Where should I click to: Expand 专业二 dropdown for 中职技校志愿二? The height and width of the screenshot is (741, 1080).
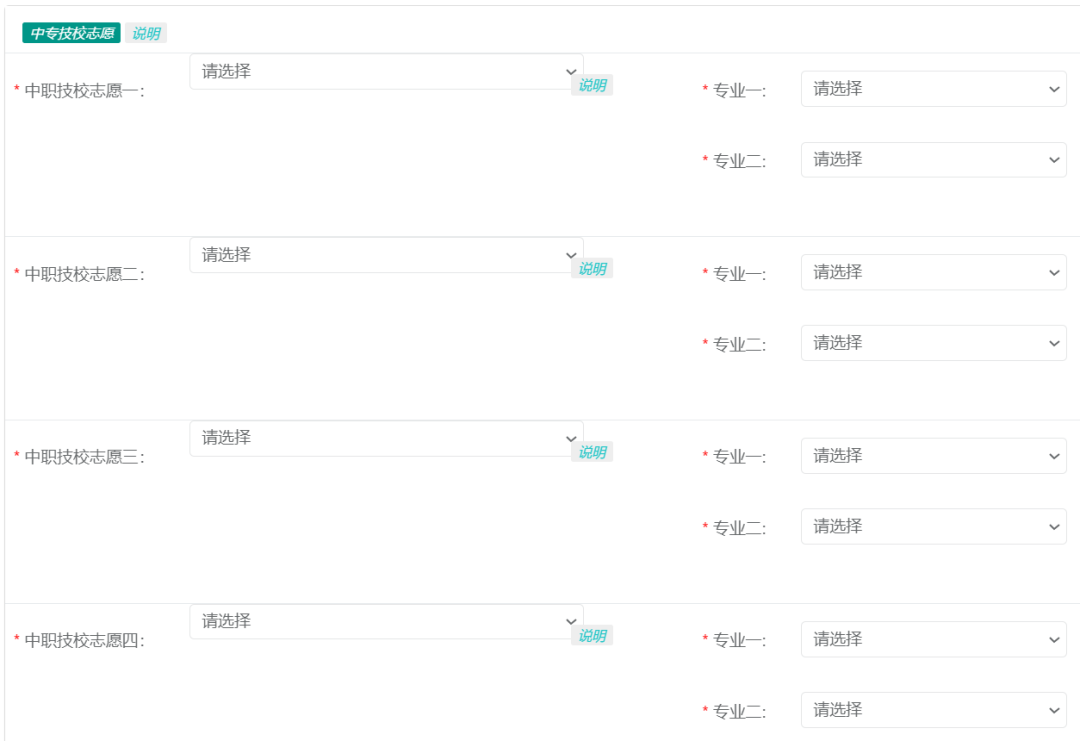click(x=933, y=343)
